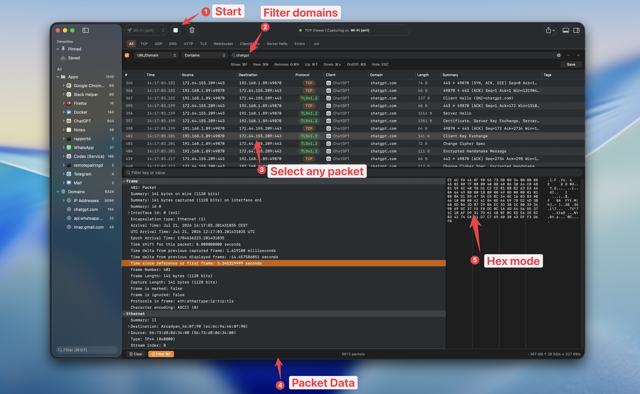Open the Wi-Fi (en1) interface selector

pos(146,30)
